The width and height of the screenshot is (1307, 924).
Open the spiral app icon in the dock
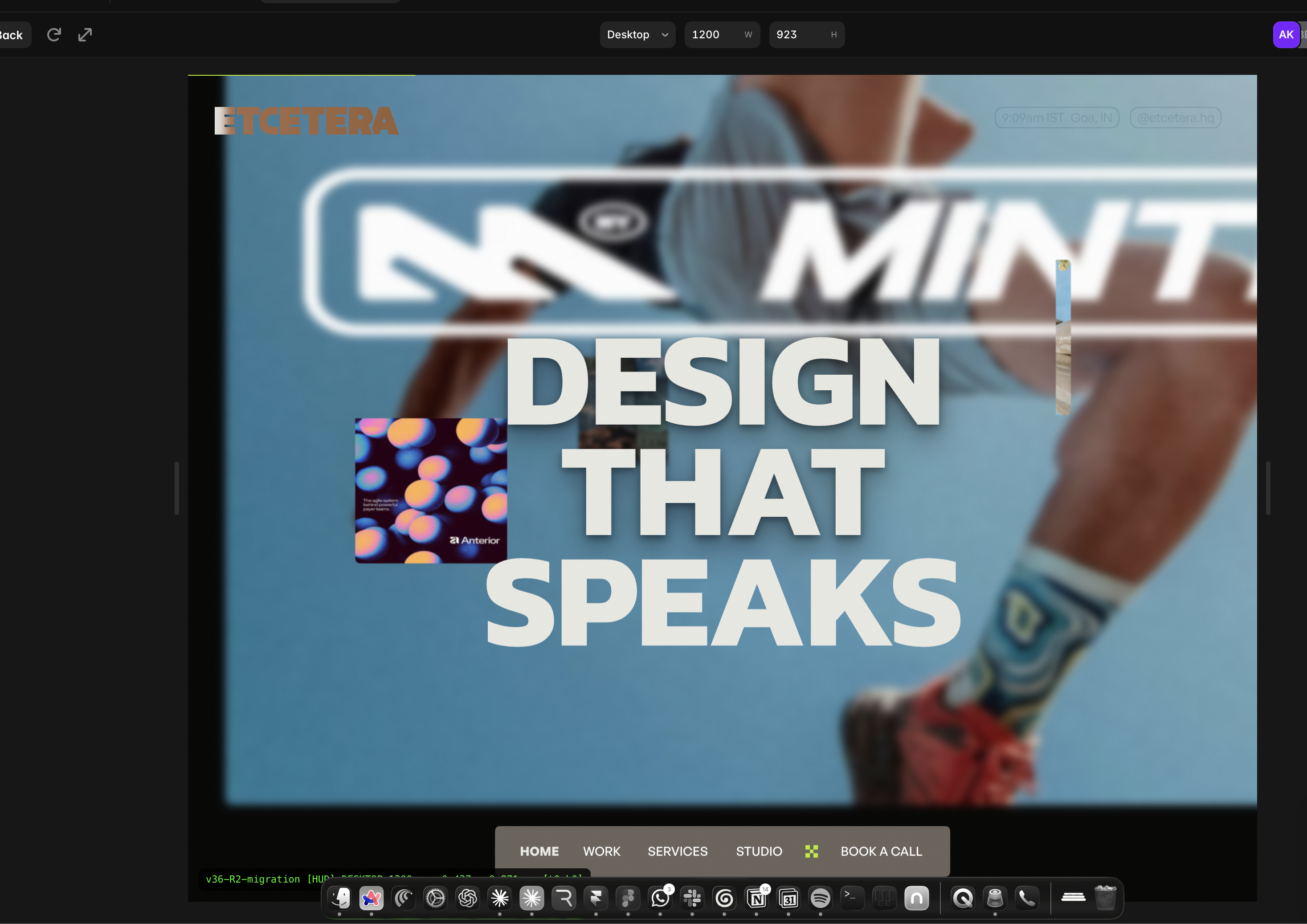[x=724, y=898]
